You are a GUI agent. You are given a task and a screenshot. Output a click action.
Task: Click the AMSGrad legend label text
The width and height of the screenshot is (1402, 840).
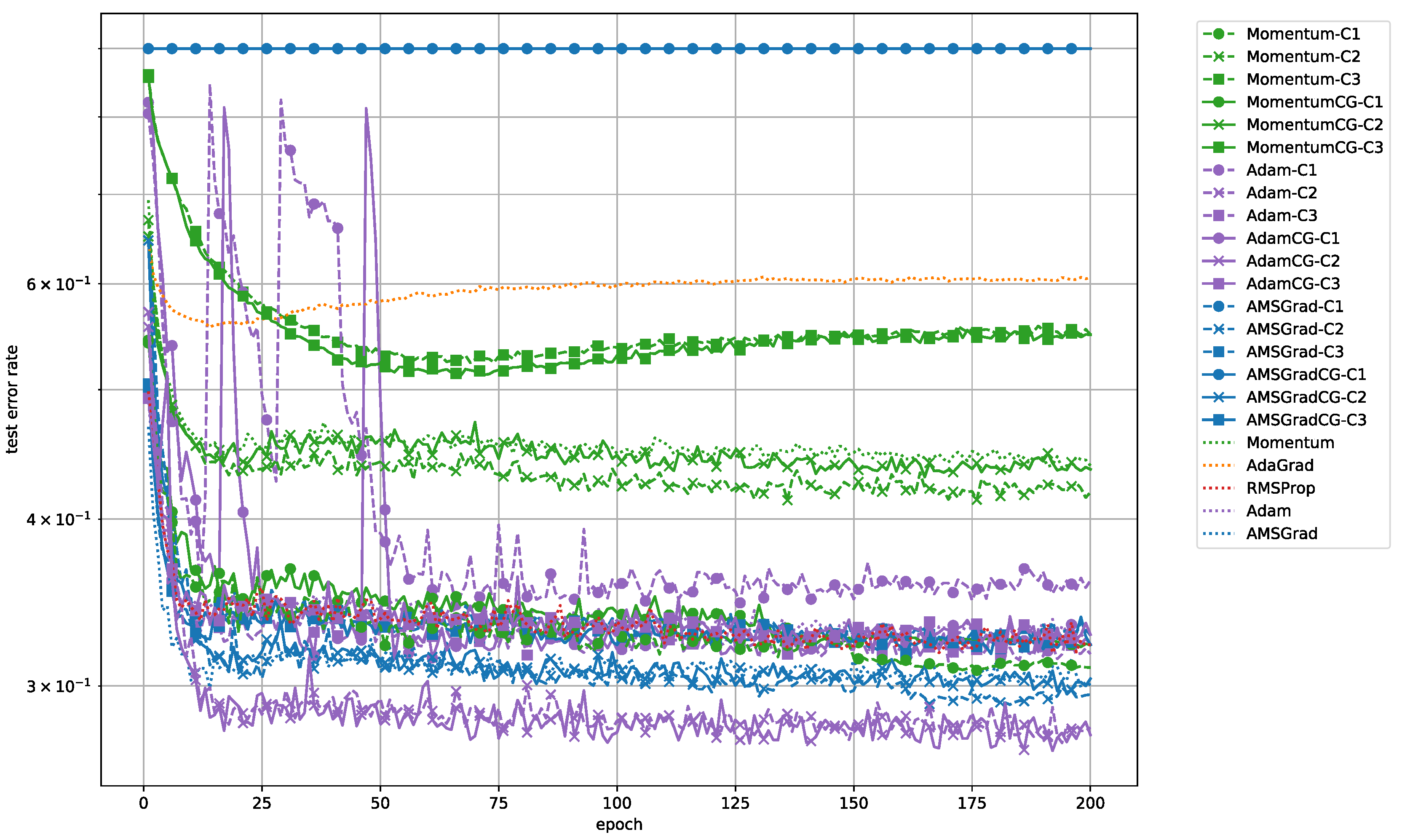(1282, 534)
